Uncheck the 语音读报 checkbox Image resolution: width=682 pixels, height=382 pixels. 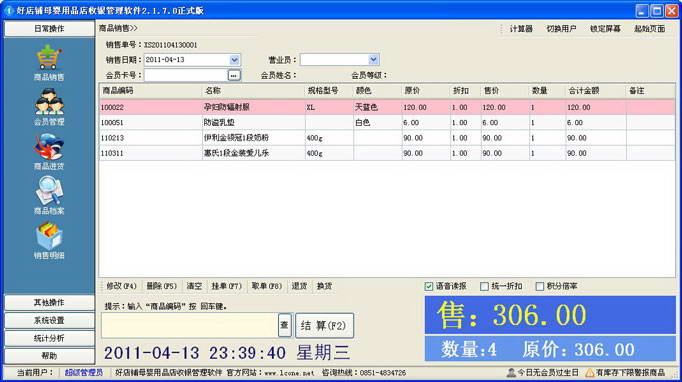(x=429, y=286)
